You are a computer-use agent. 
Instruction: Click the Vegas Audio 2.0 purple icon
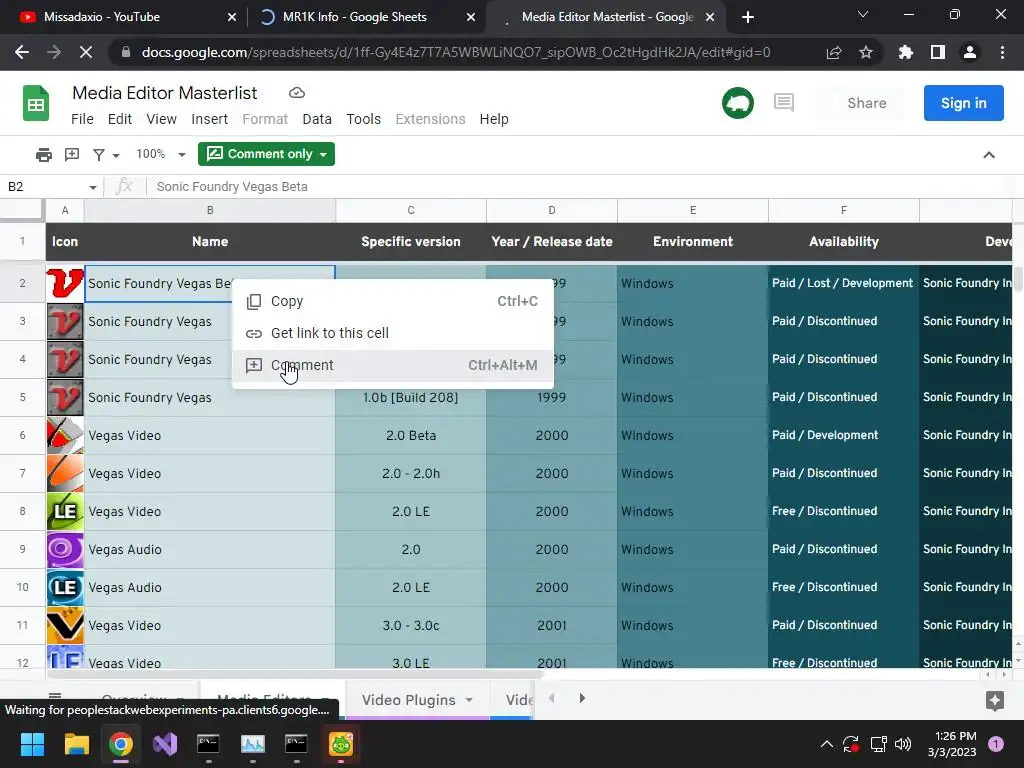[x=65, y=549]
